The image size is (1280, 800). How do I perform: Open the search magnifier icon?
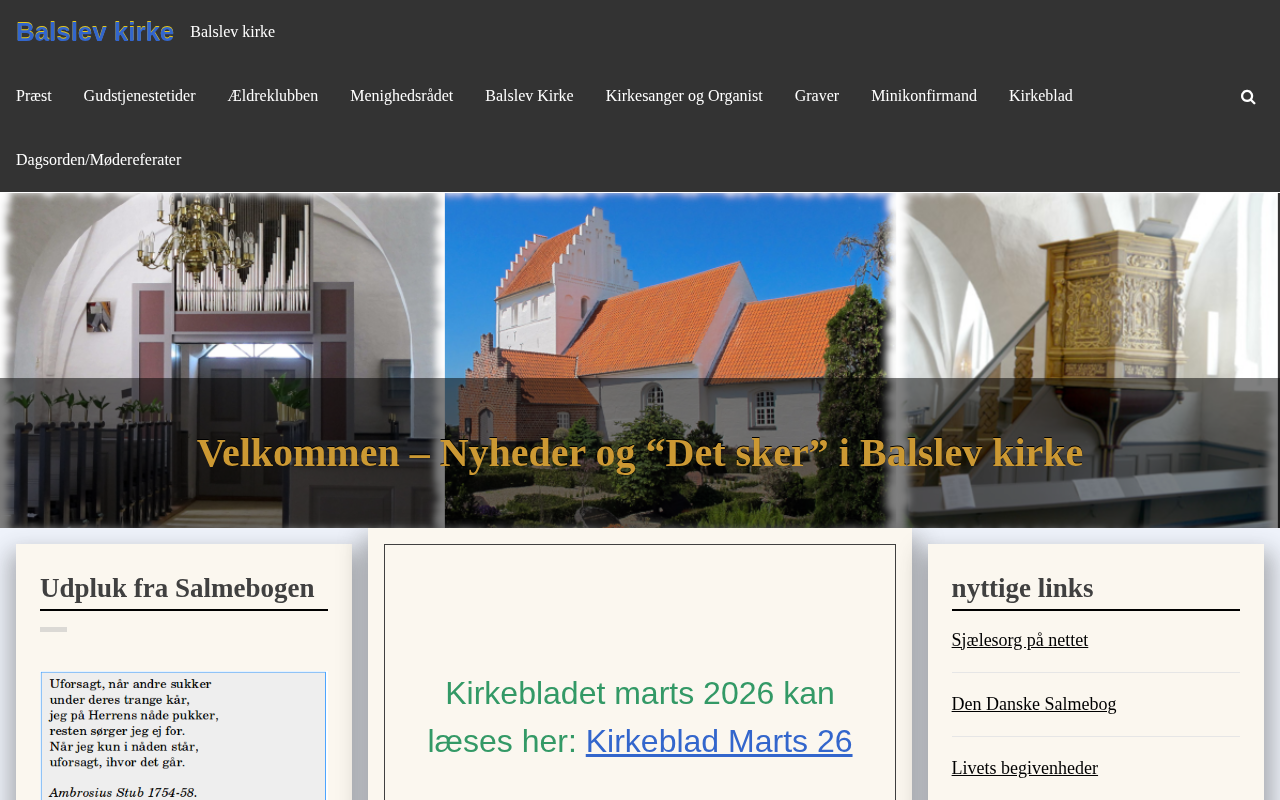point(1248,97)
